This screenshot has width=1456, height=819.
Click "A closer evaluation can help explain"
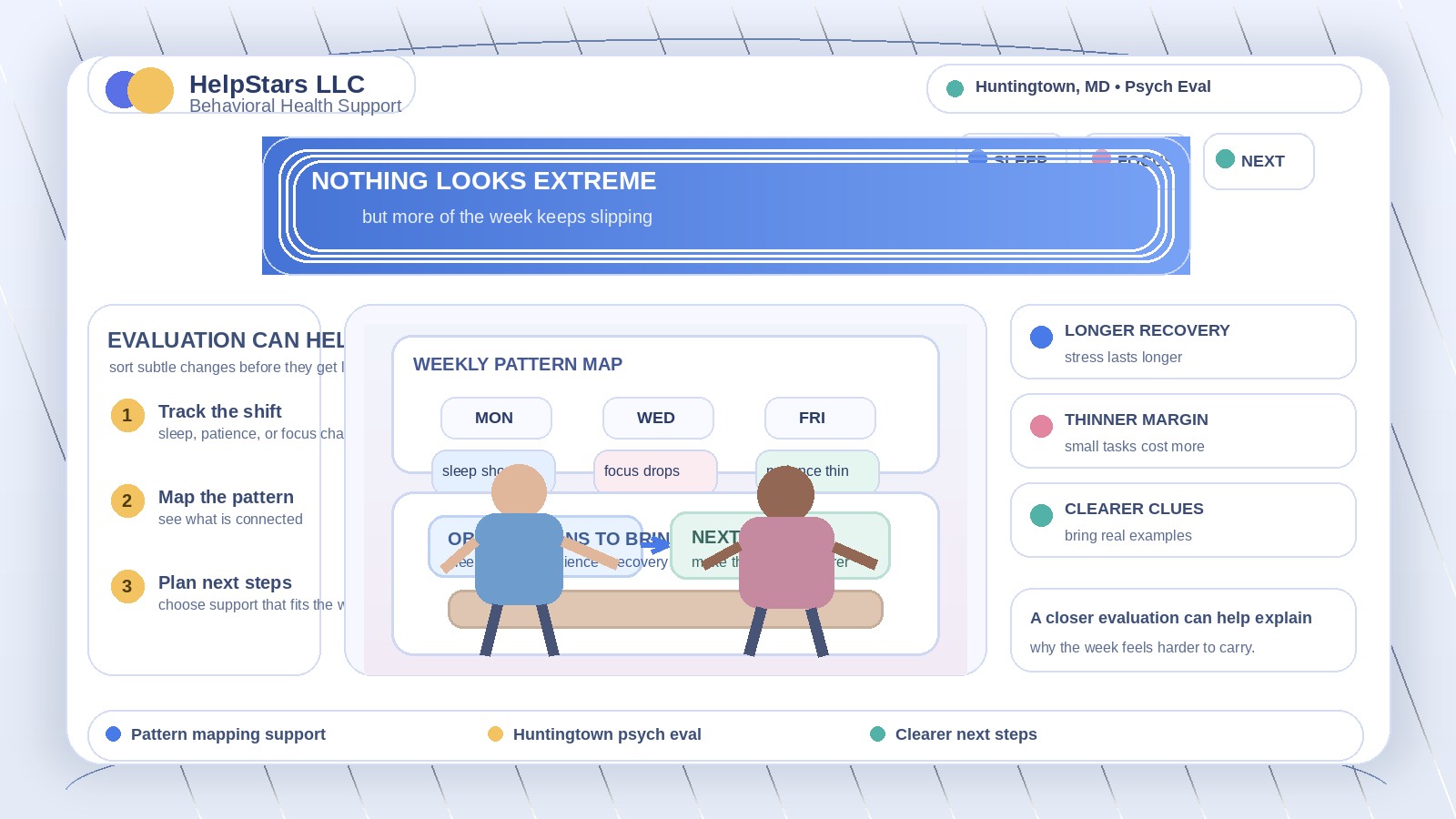coord(1170,618)
